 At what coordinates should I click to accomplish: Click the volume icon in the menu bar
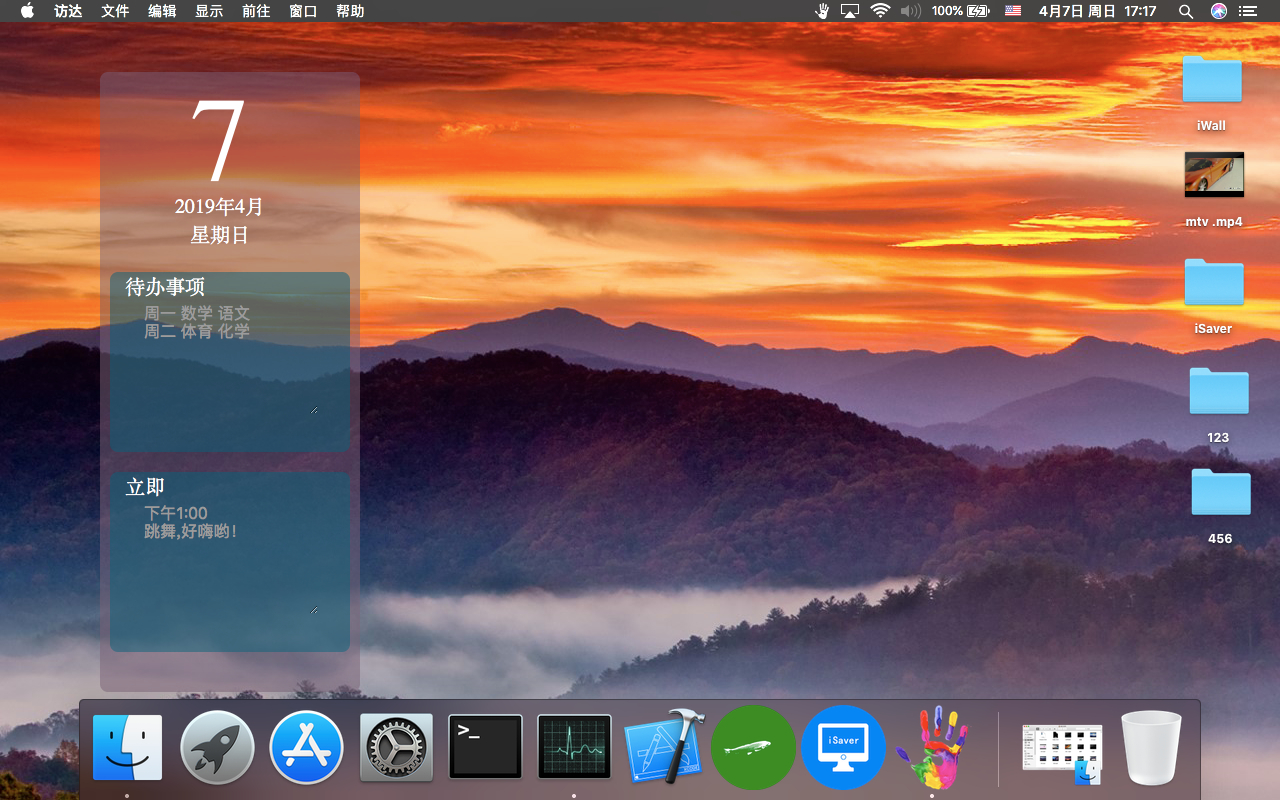pos(910,11)
